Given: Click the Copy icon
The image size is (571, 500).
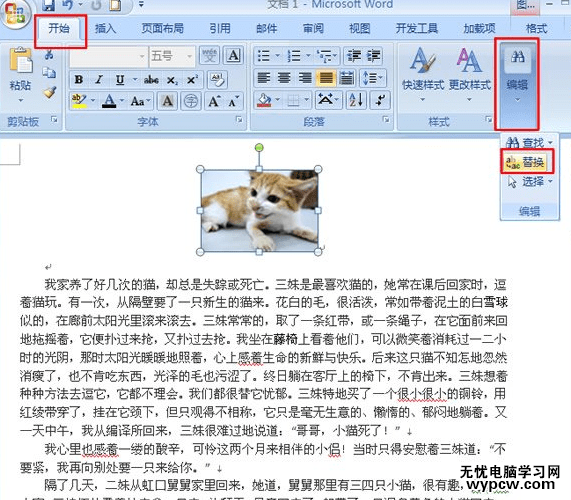Looking at the screenshot, I should click(x=49, y=72).
